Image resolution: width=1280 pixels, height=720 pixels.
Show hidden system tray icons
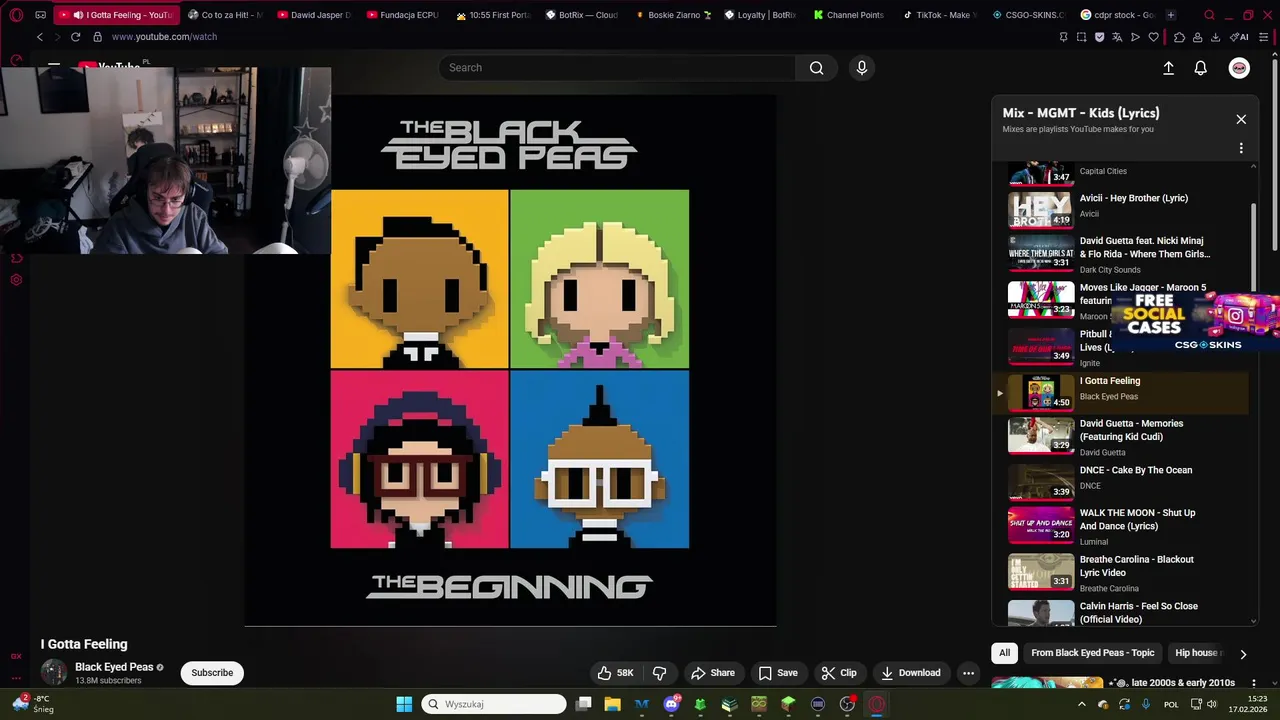coord(1081,704)
